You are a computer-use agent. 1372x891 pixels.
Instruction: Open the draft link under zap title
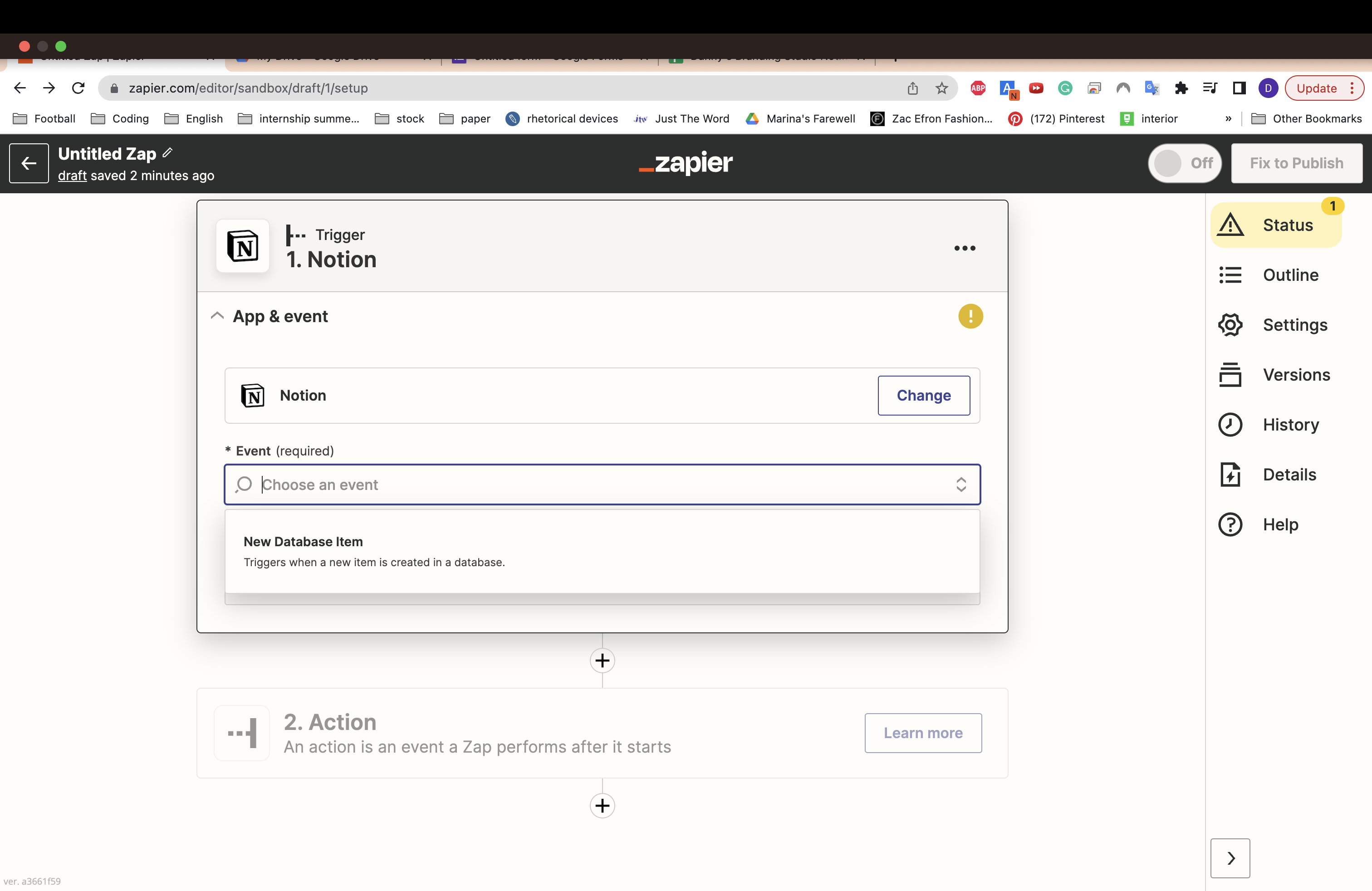point(72,176)
